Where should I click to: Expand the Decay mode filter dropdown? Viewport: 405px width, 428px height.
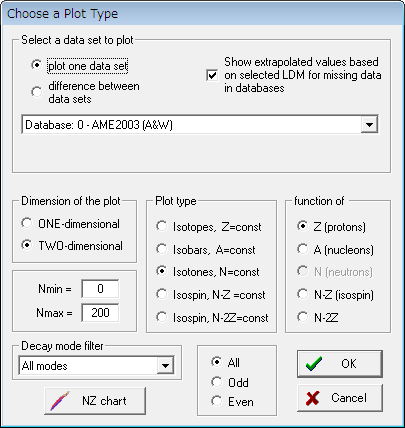165,366
